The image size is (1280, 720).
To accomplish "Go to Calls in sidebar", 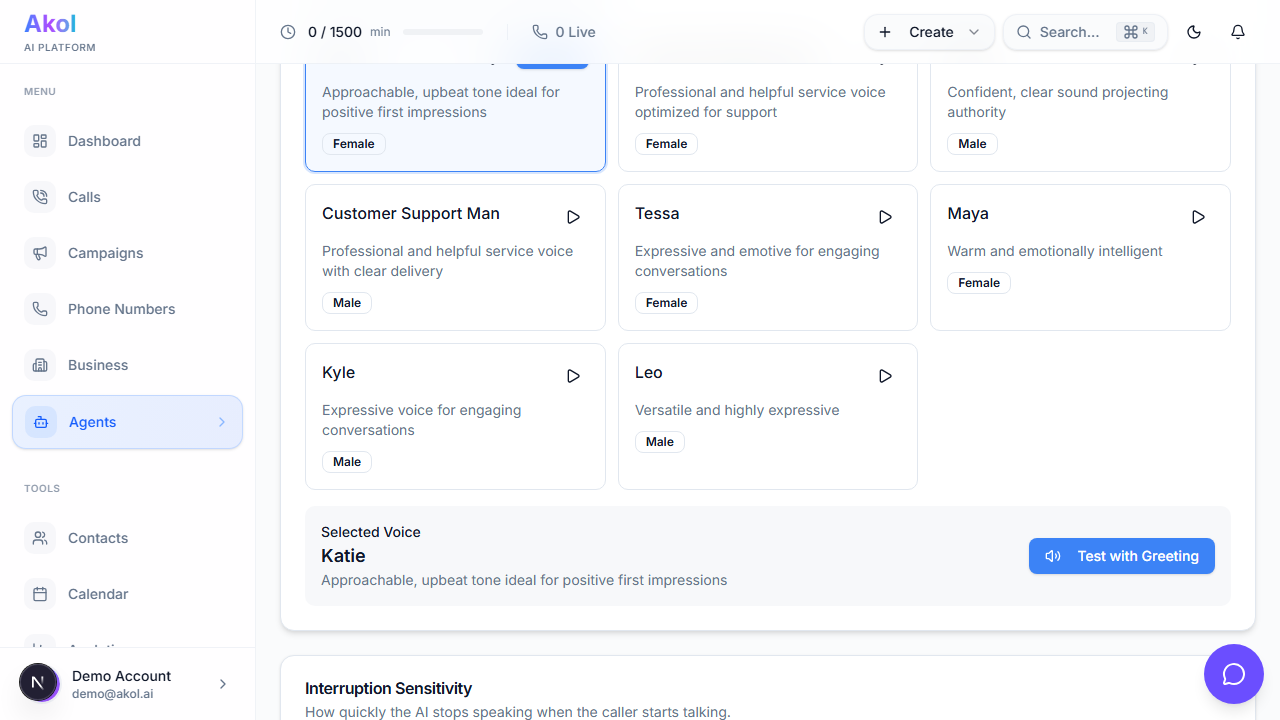I will (84, 197).
